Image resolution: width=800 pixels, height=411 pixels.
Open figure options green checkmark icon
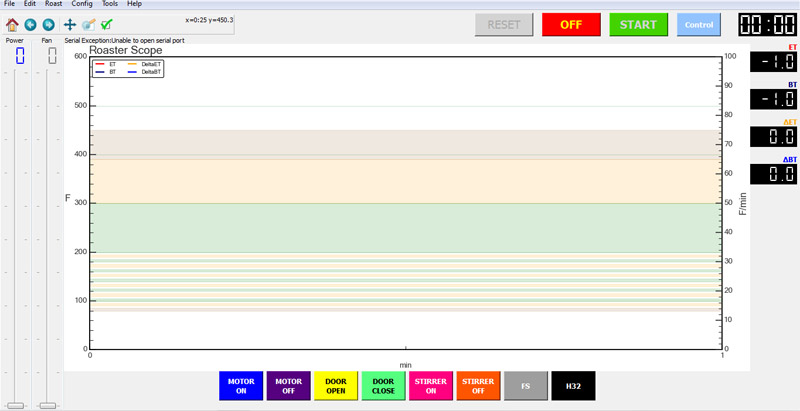(x=107, y=24)
